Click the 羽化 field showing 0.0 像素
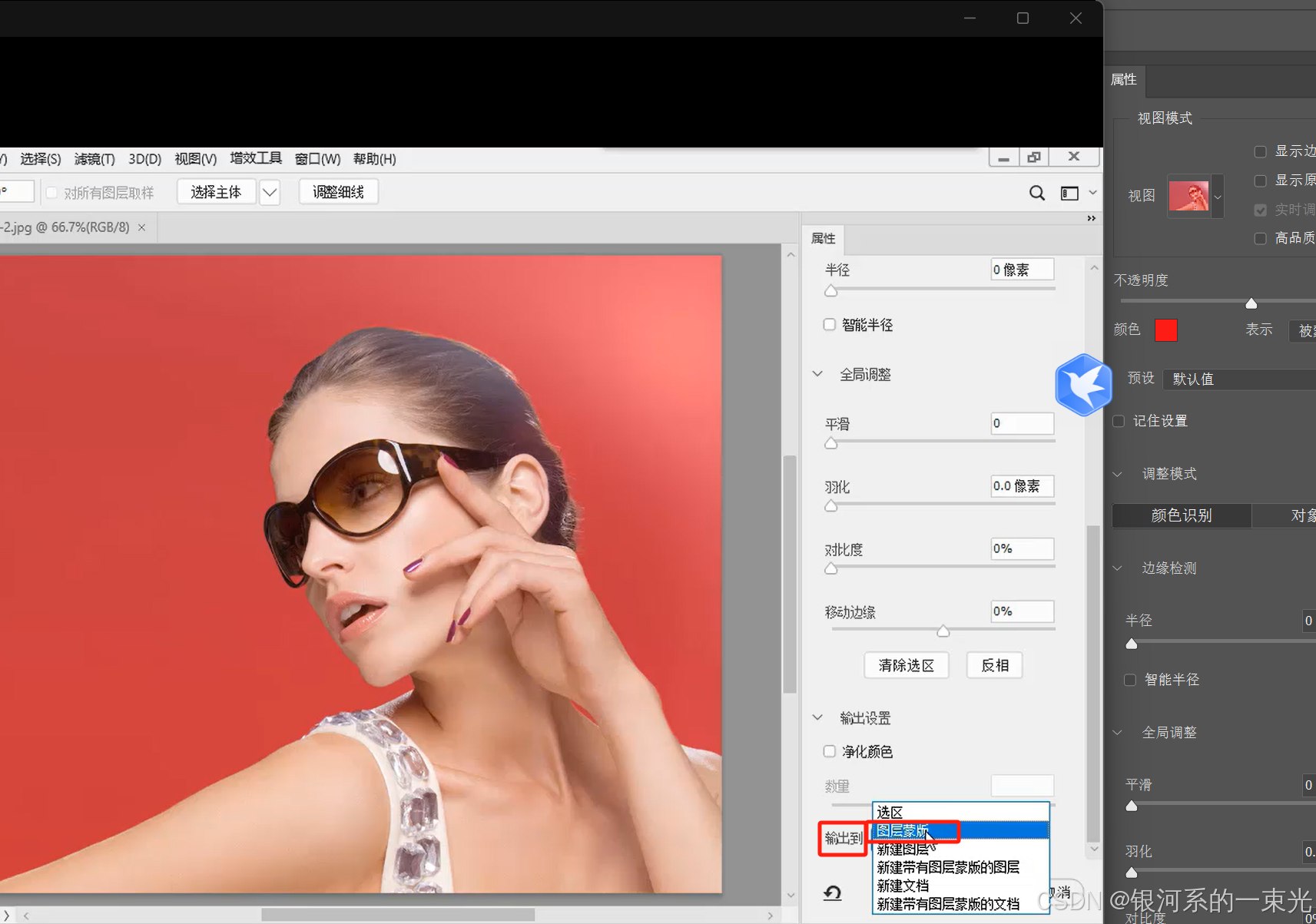The image size is (1316, 924). point(1023,486)
